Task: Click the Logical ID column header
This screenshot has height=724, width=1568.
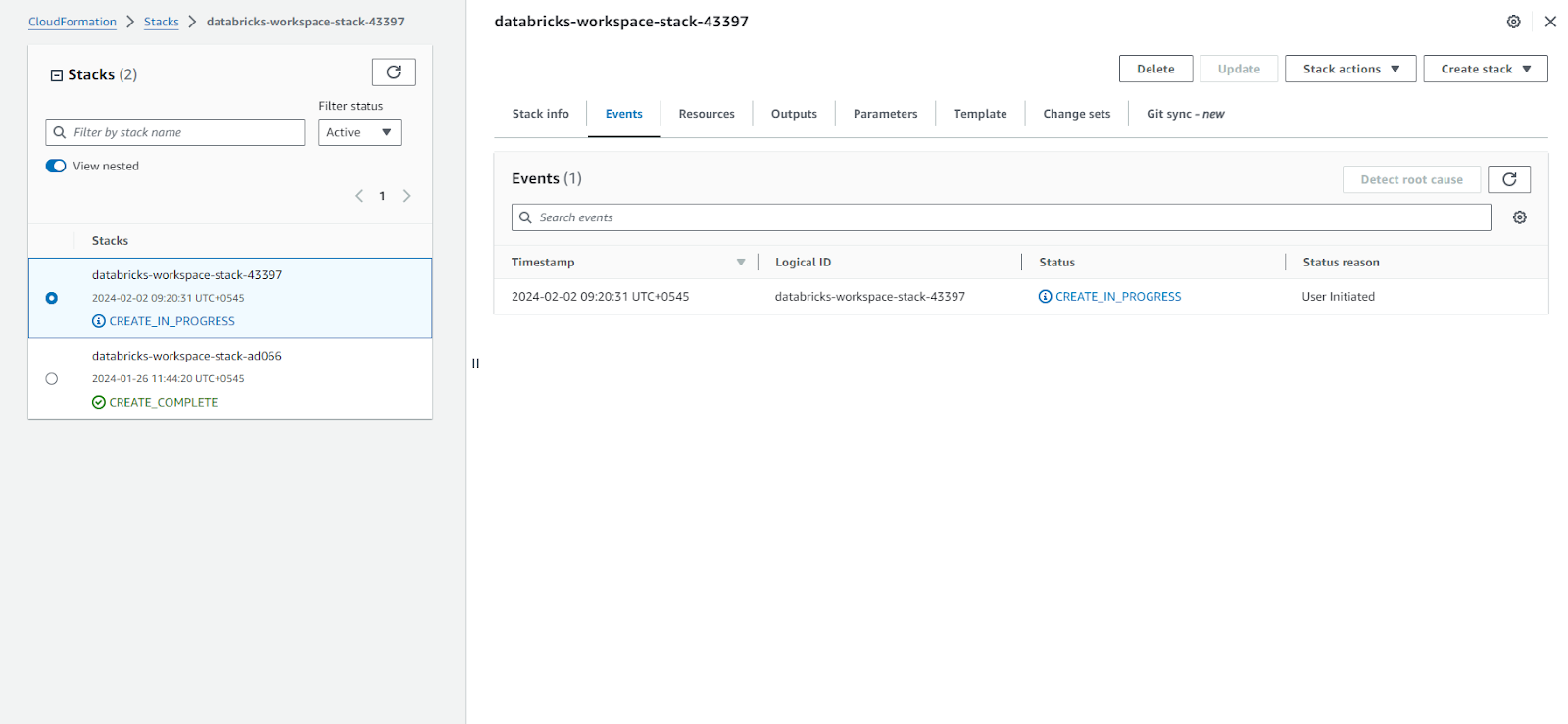Action: coord(803,263)
